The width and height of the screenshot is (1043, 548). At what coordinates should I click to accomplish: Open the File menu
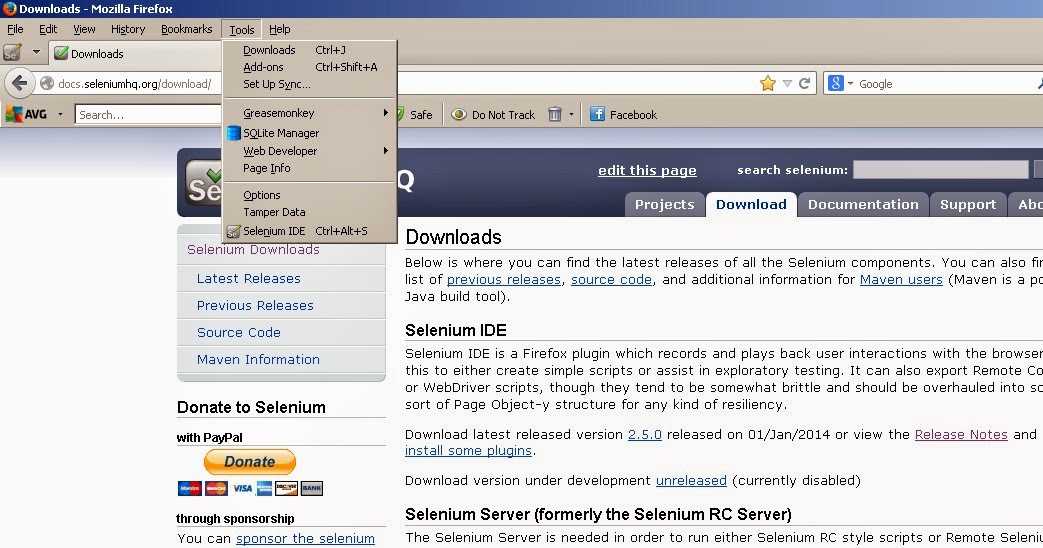pyautogui.click(x=15, y=29)
